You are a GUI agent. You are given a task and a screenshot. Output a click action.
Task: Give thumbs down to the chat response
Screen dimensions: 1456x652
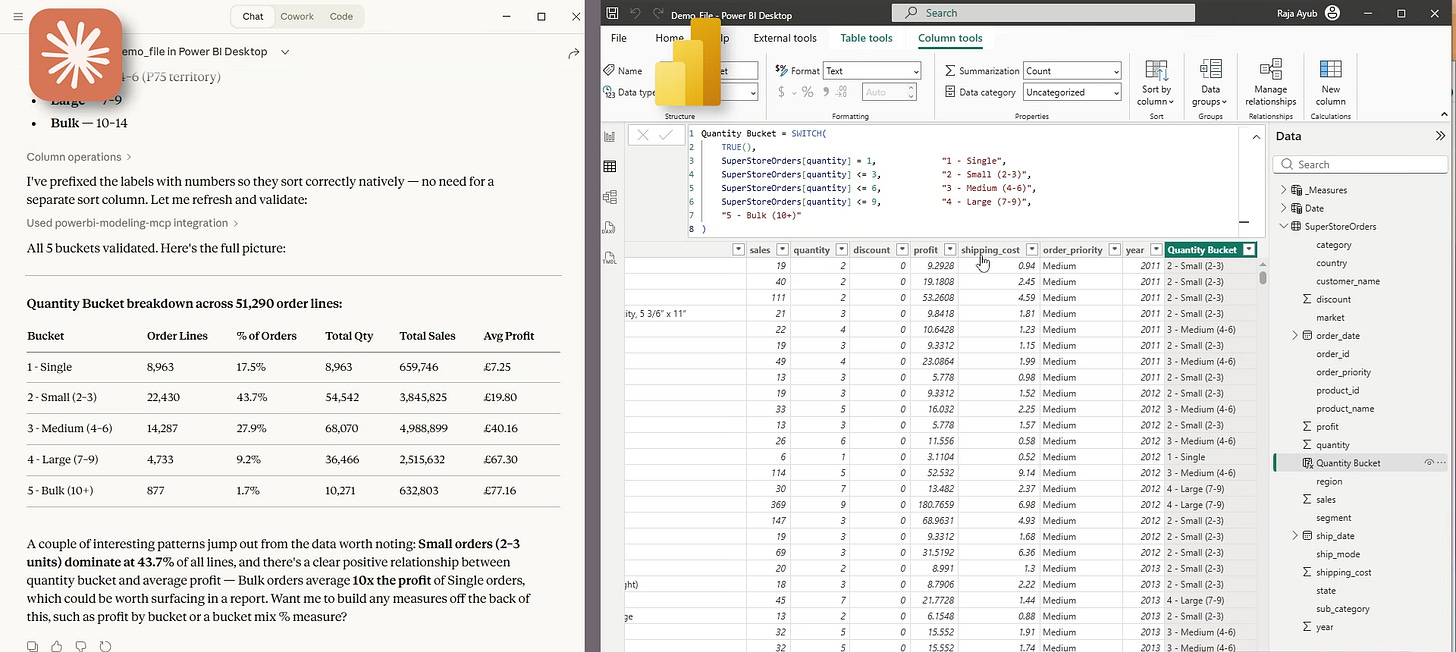click(x=81, y=646)
